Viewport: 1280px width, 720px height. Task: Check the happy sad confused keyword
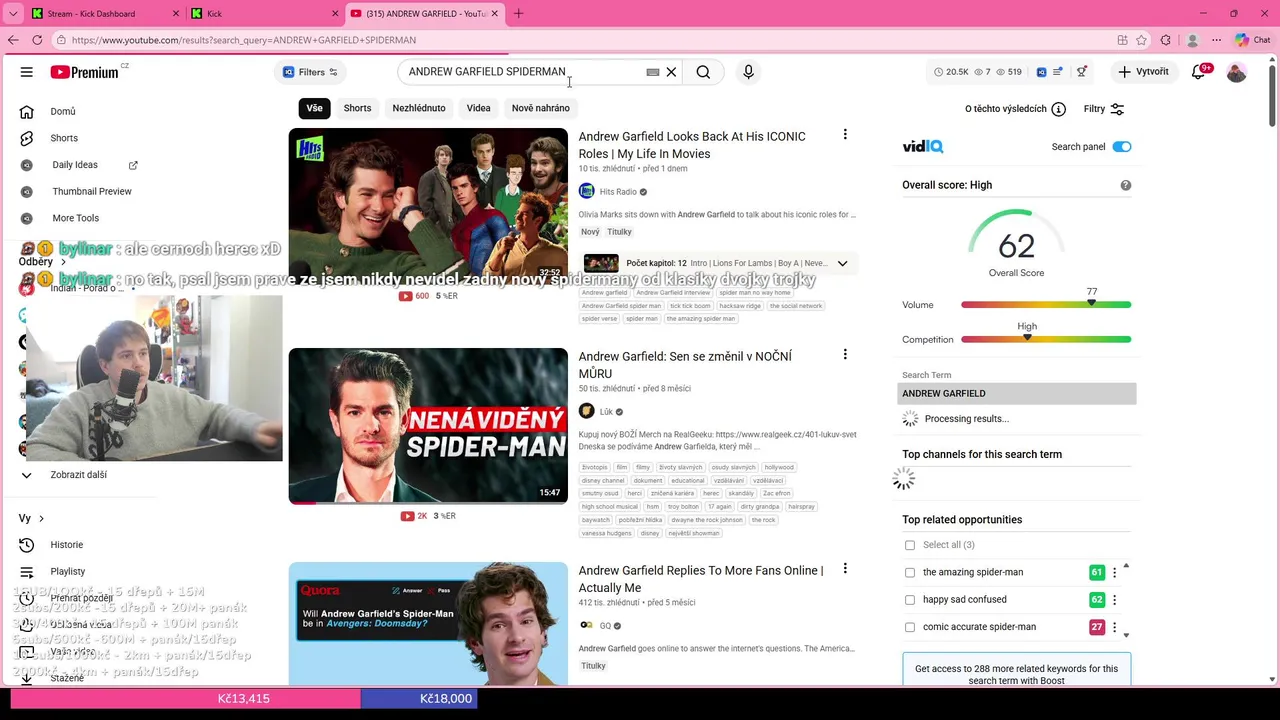910,600
